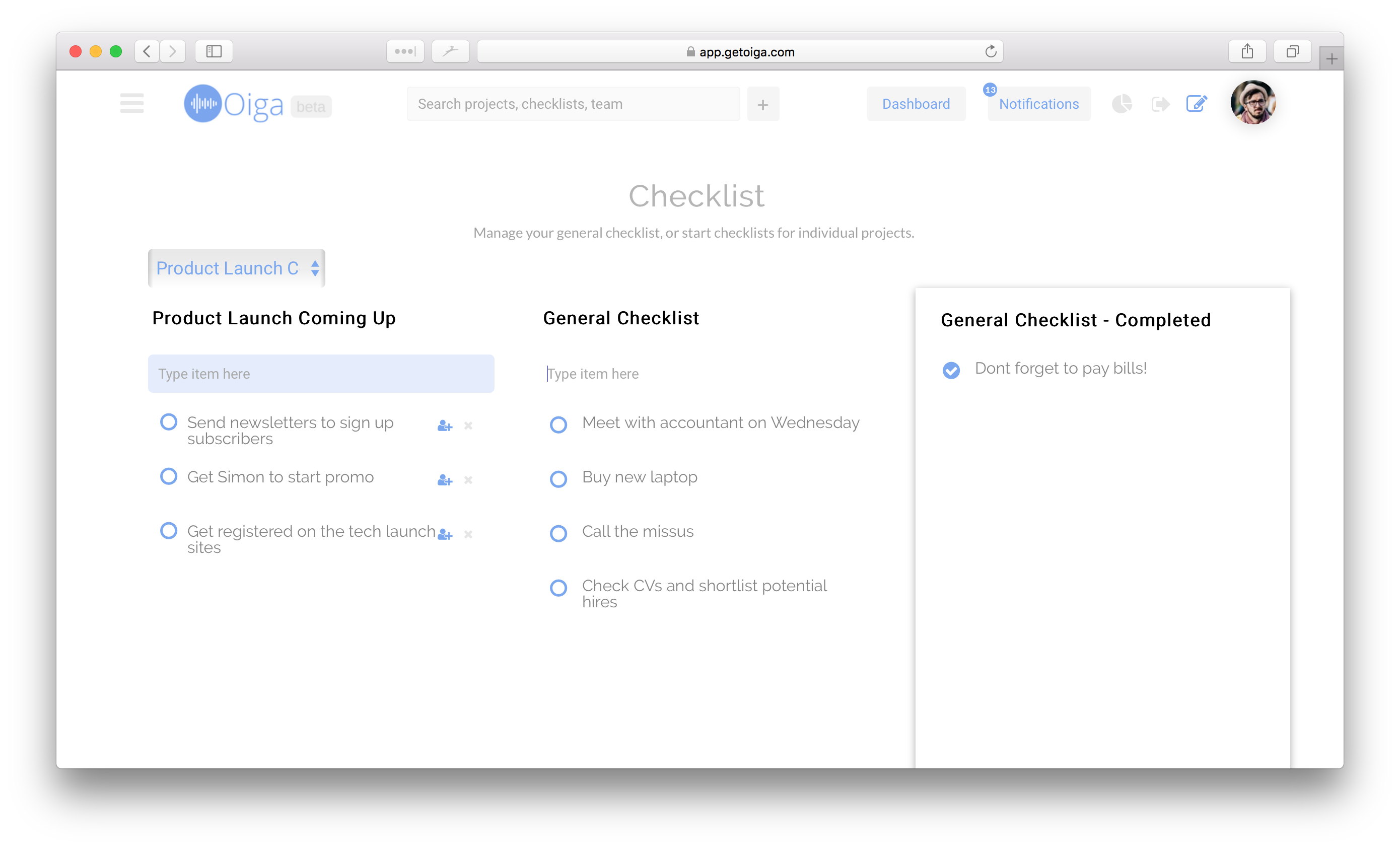Click the plus button beside search
Image resolution: width=1400 pixels, height=849 pixels.
[x=763, y=105]
